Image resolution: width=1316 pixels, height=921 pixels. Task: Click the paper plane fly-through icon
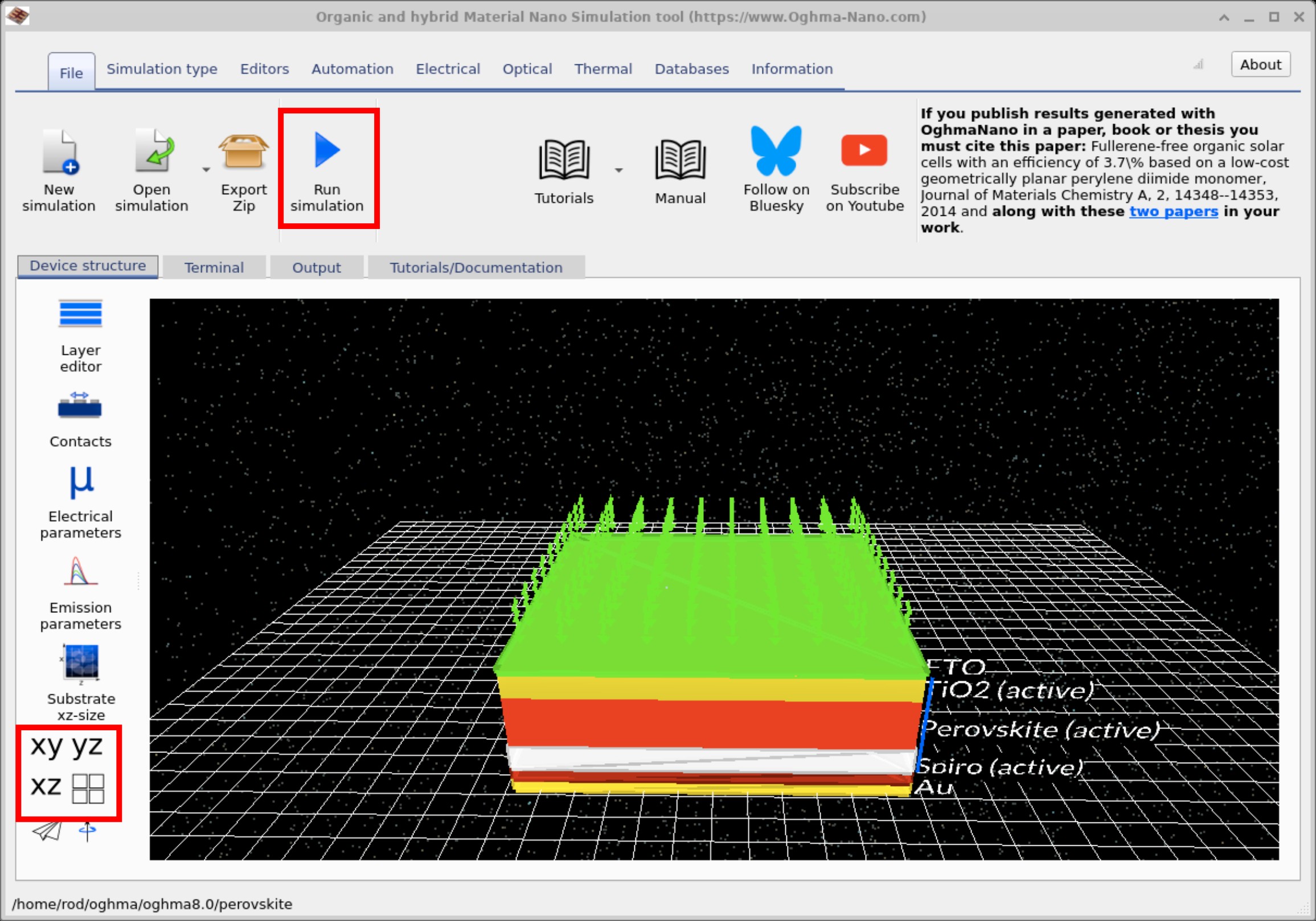click(x=47, y=831)
